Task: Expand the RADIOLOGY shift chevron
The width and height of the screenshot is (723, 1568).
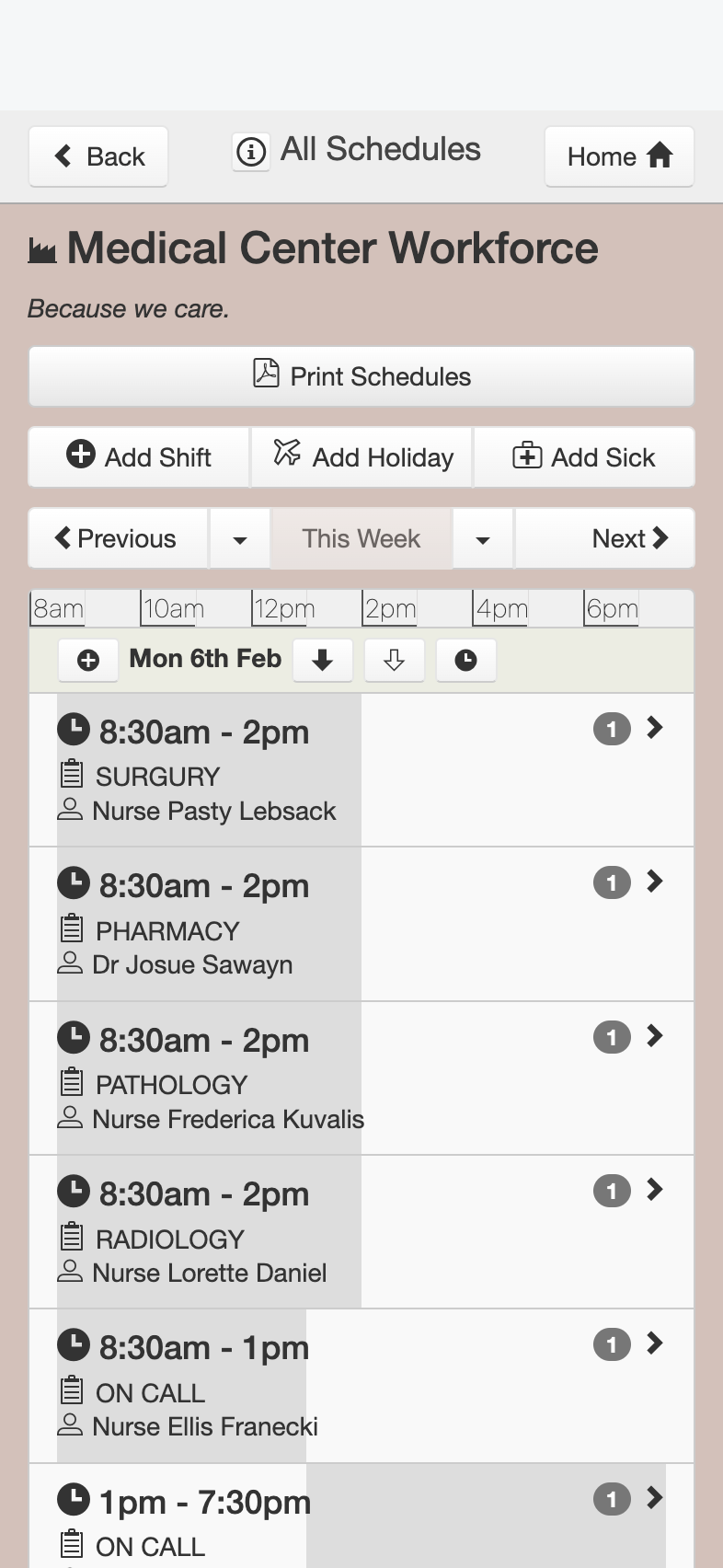Action: click(655, 1190)
